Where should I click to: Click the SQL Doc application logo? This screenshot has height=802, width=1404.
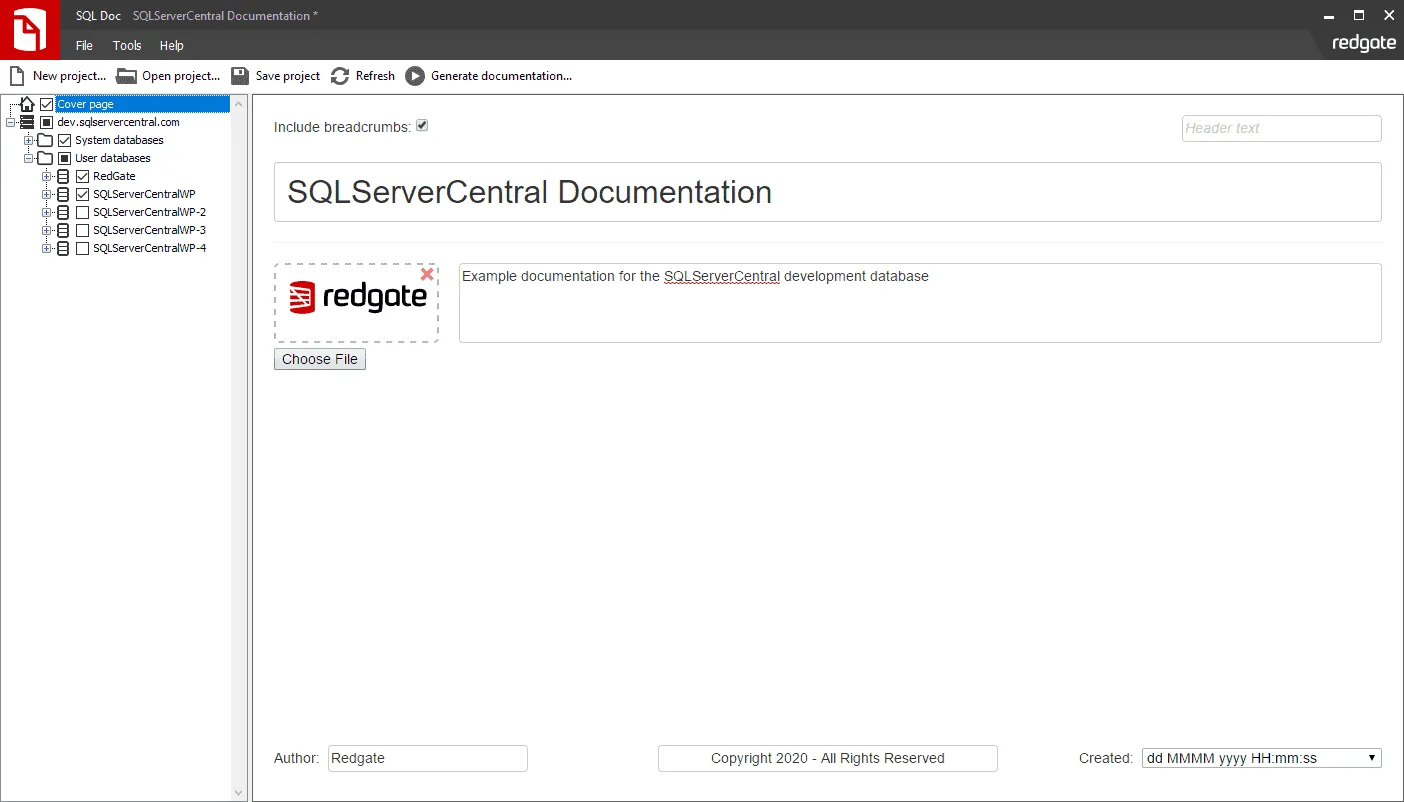[29, 29]
